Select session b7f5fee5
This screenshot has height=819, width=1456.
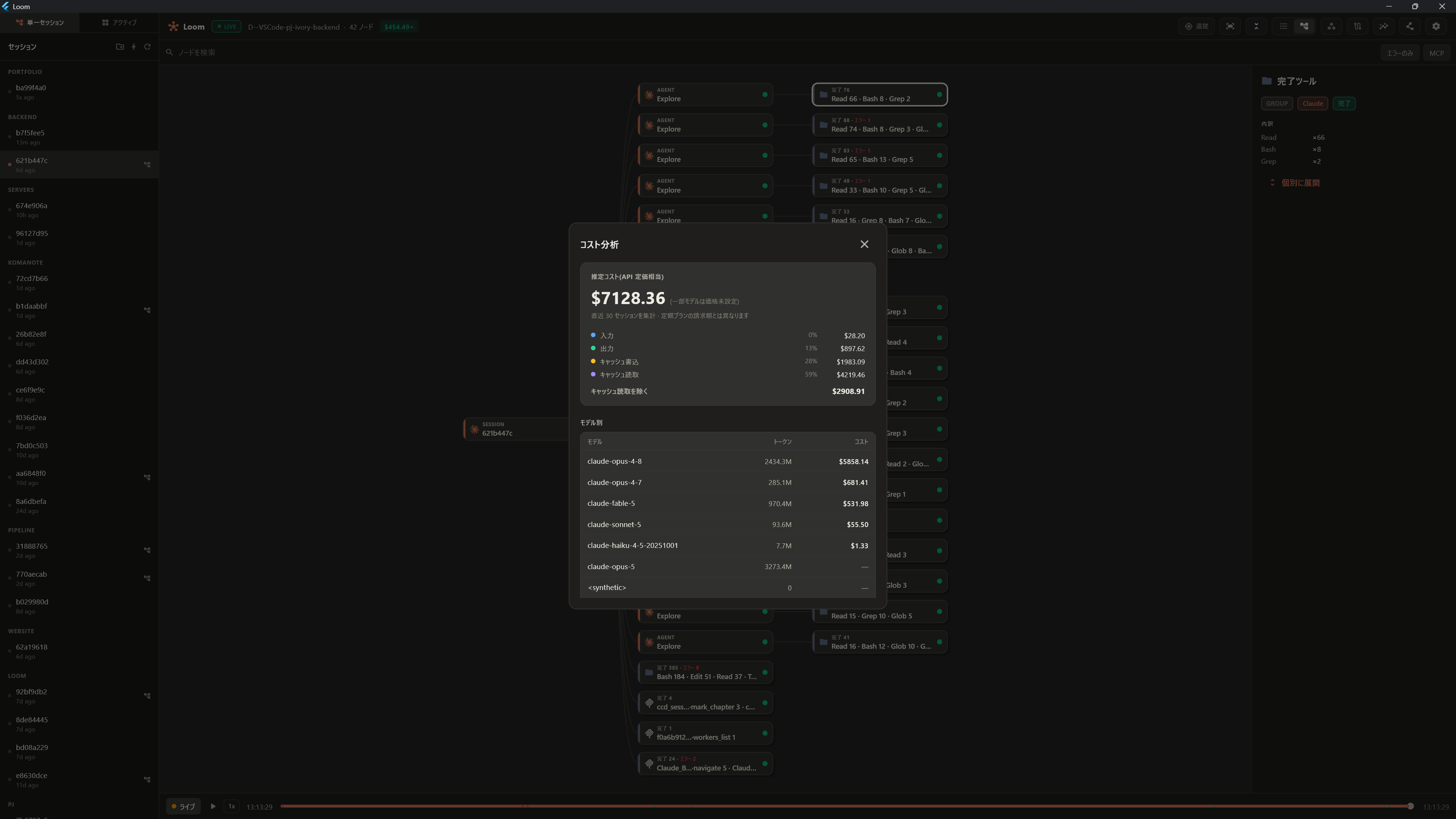click(79, 137)
